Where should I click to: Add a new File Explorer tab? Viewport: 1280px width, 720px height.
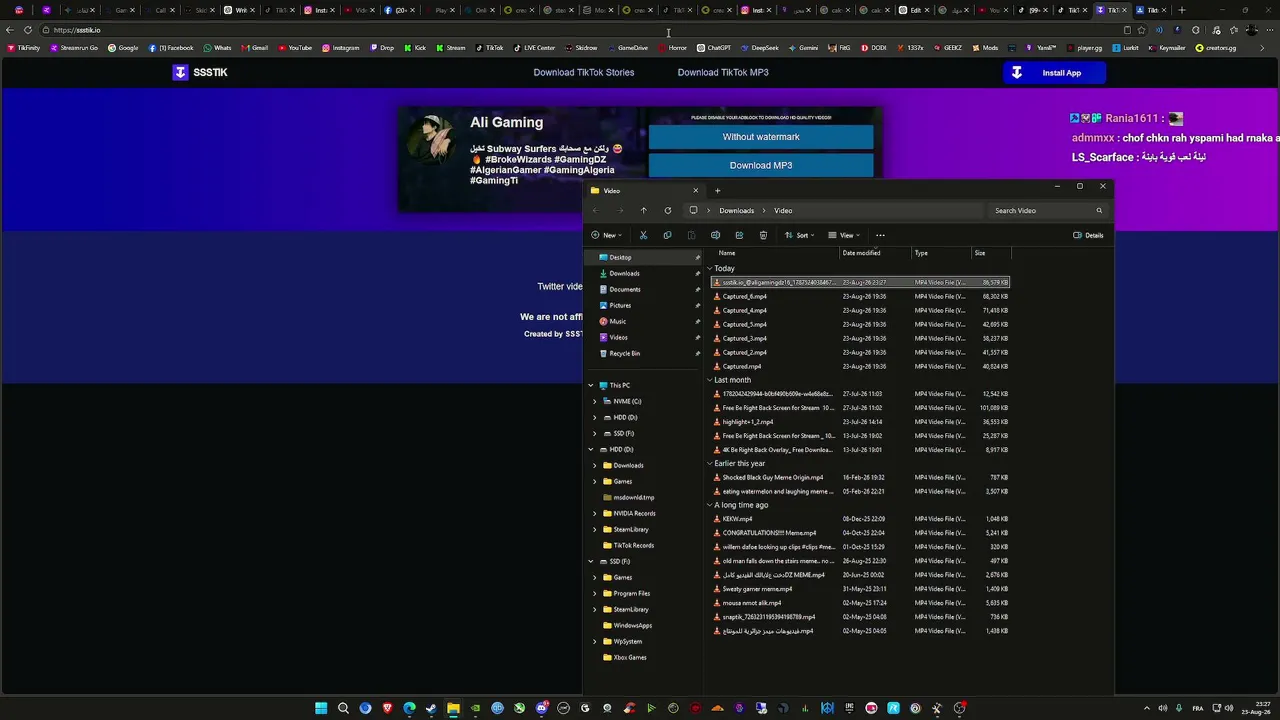717,191
